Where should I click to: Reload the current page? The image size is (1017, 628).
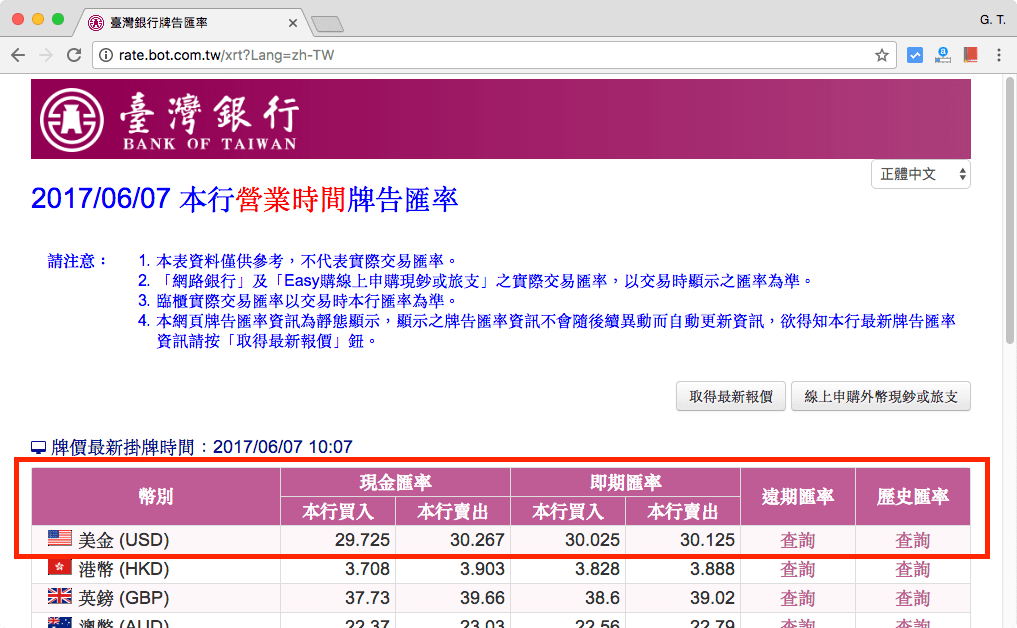pos(73,56)
